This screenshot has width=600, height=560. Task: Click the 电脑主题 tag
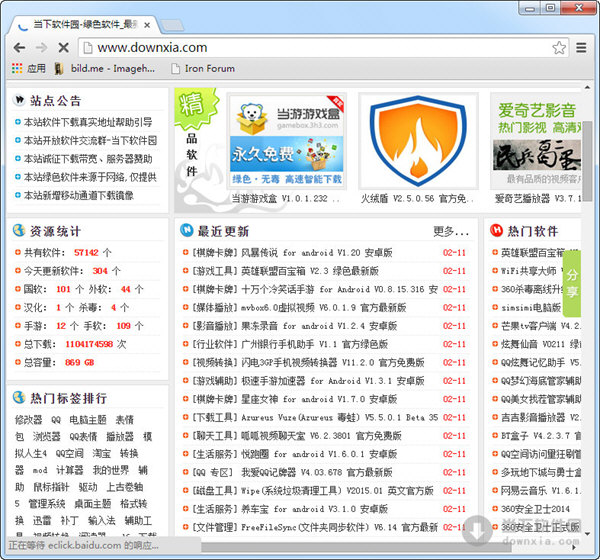(88, 420)
